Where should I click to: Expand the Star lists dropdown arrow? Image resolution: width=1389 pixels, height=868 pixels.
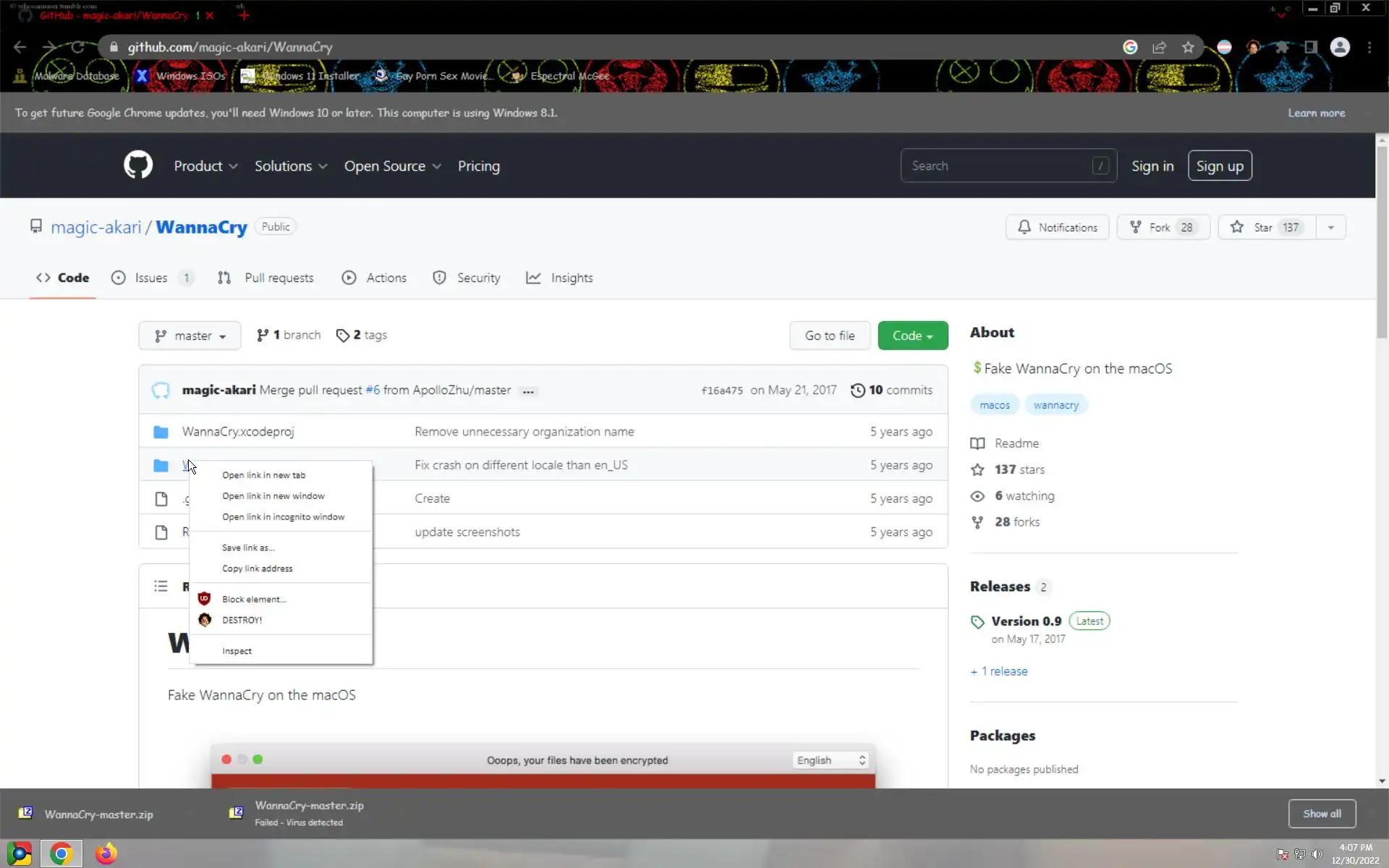tap(1330, 227)
